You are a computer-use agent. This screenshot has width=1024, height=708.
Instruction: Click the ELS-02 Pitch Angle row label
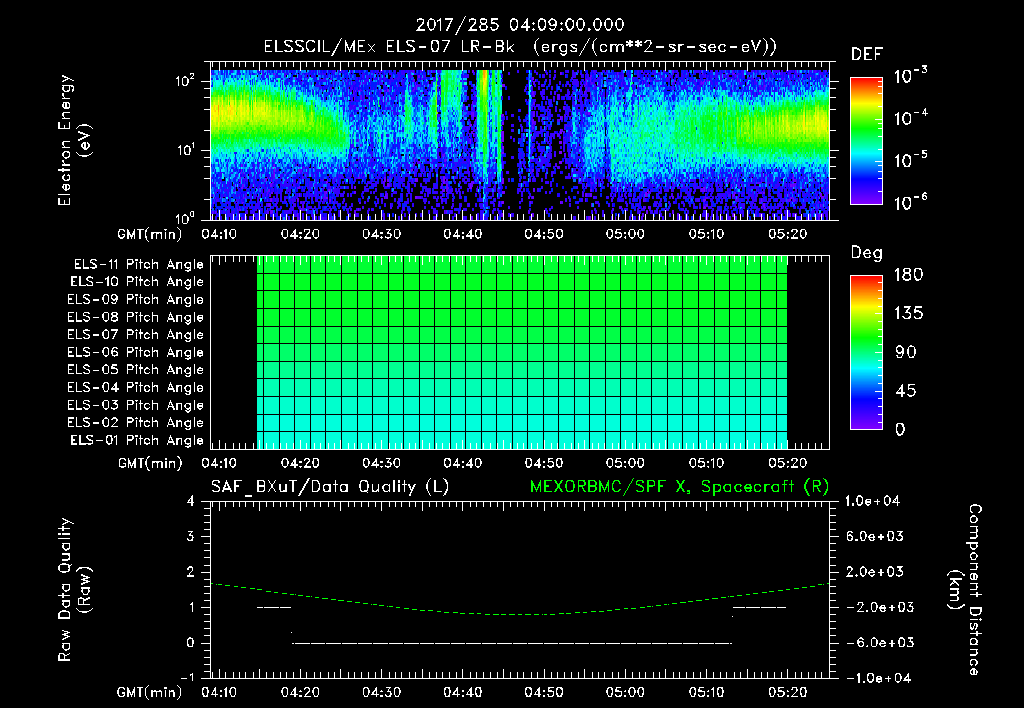[136, 423]
